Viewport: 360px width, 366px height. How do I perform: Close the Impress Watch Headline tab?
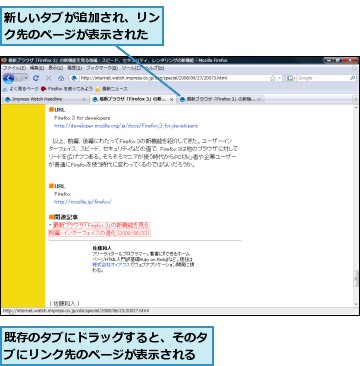point(84,100)
